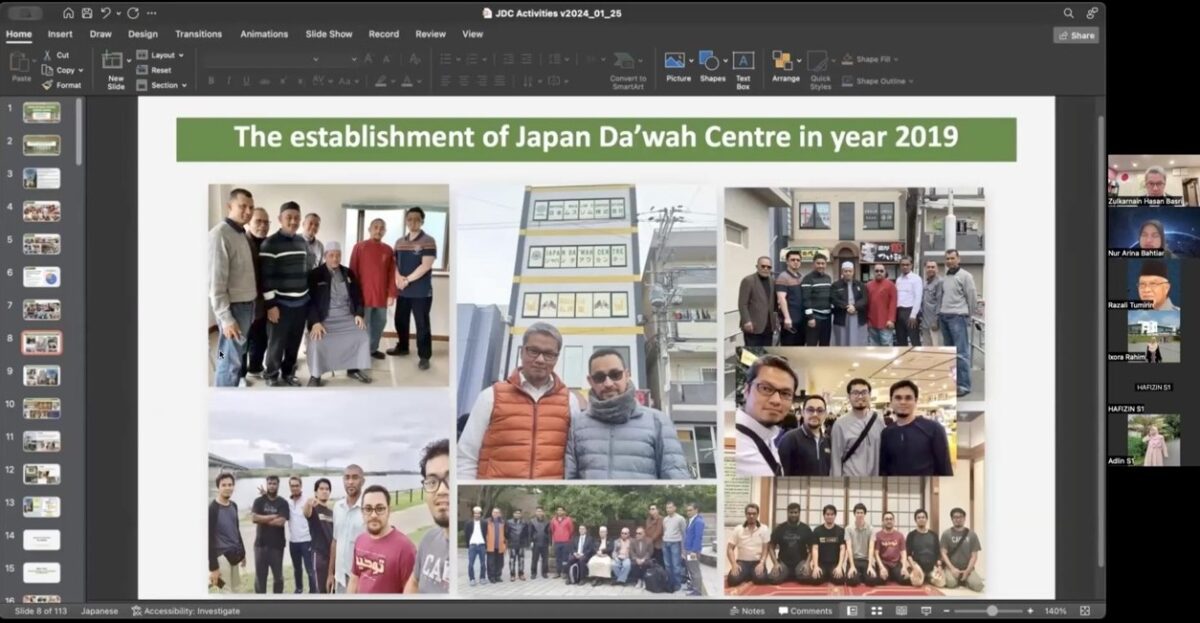The image size is (1200, 623).
Task: Align text left
Action: (x=446, y=81)
